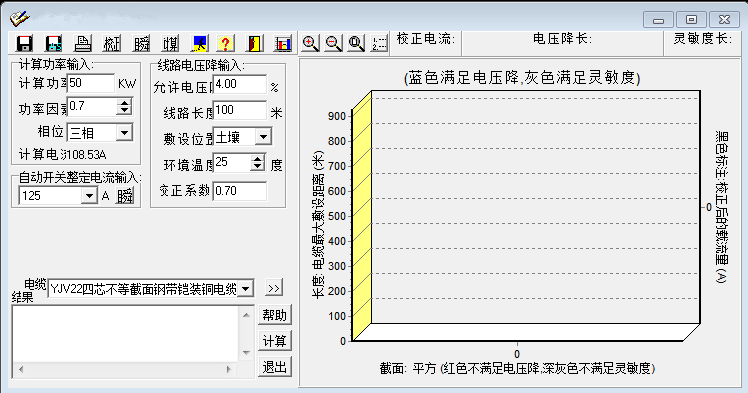748x393 pixels.
Task: Click the 功率因素 spinner up arrow
Action: (125, 103)
